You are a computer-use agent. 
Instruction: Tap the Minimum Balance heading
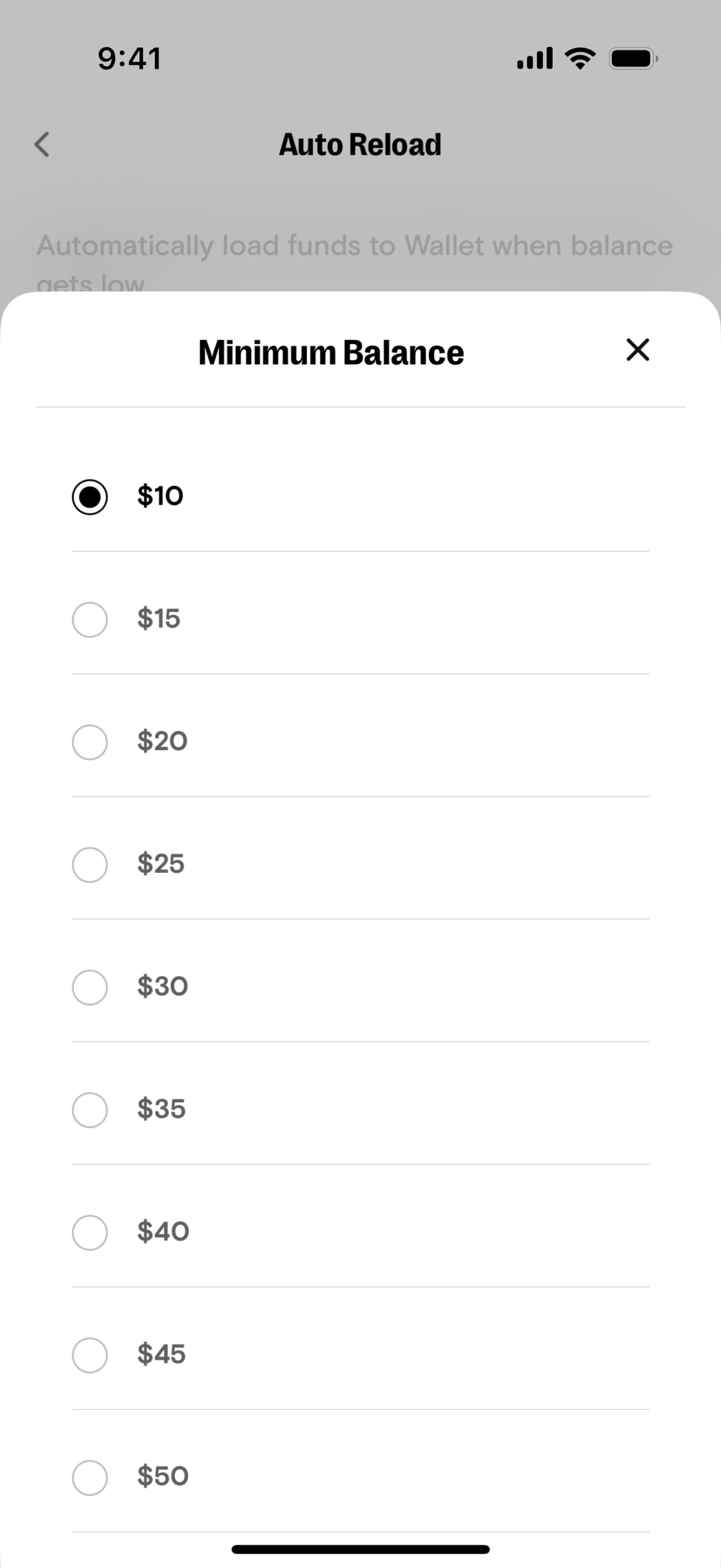pyautogui.click(x=331, y=352)
